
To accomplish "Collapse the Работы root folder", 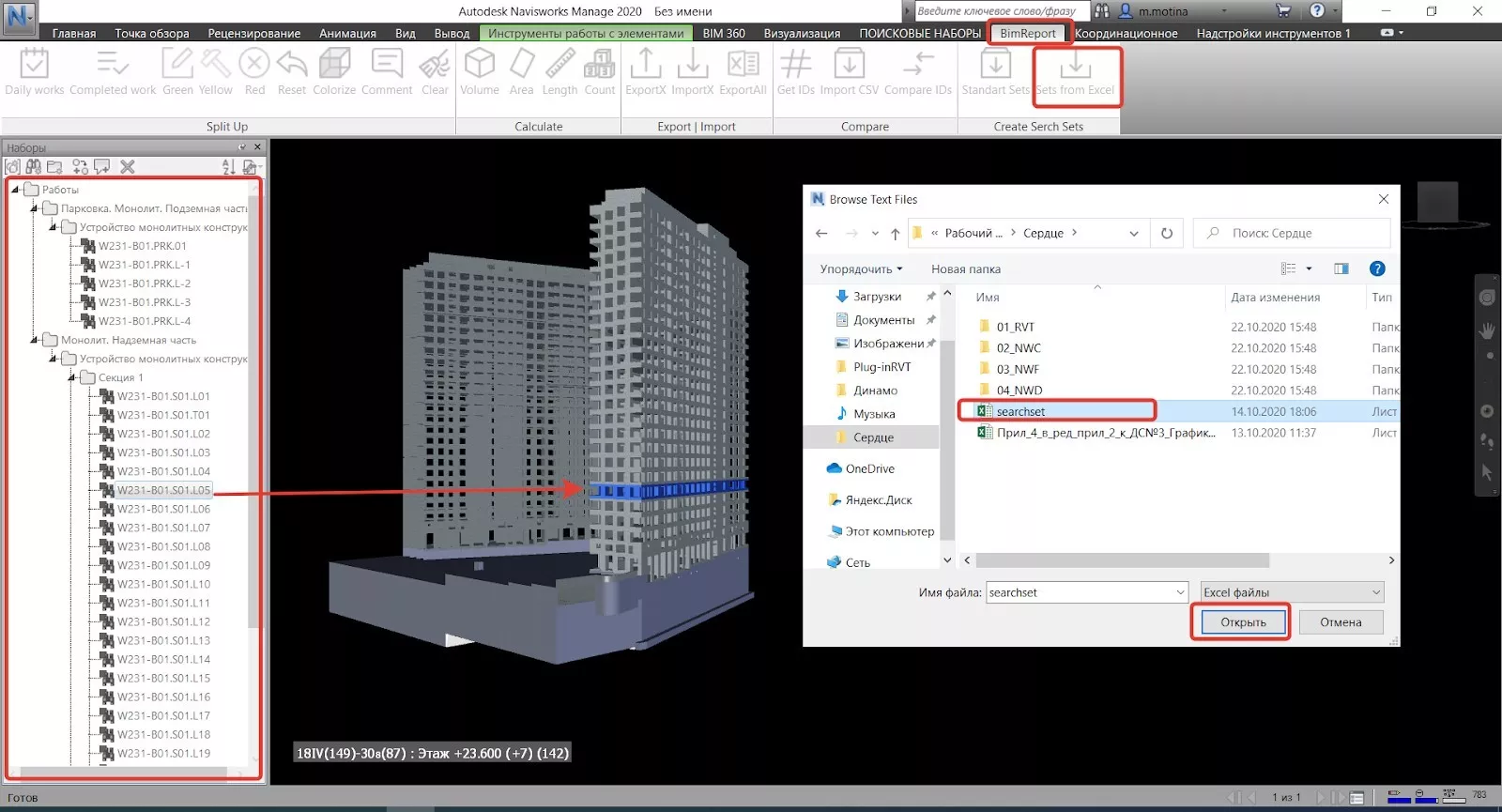I will [16, 190].
